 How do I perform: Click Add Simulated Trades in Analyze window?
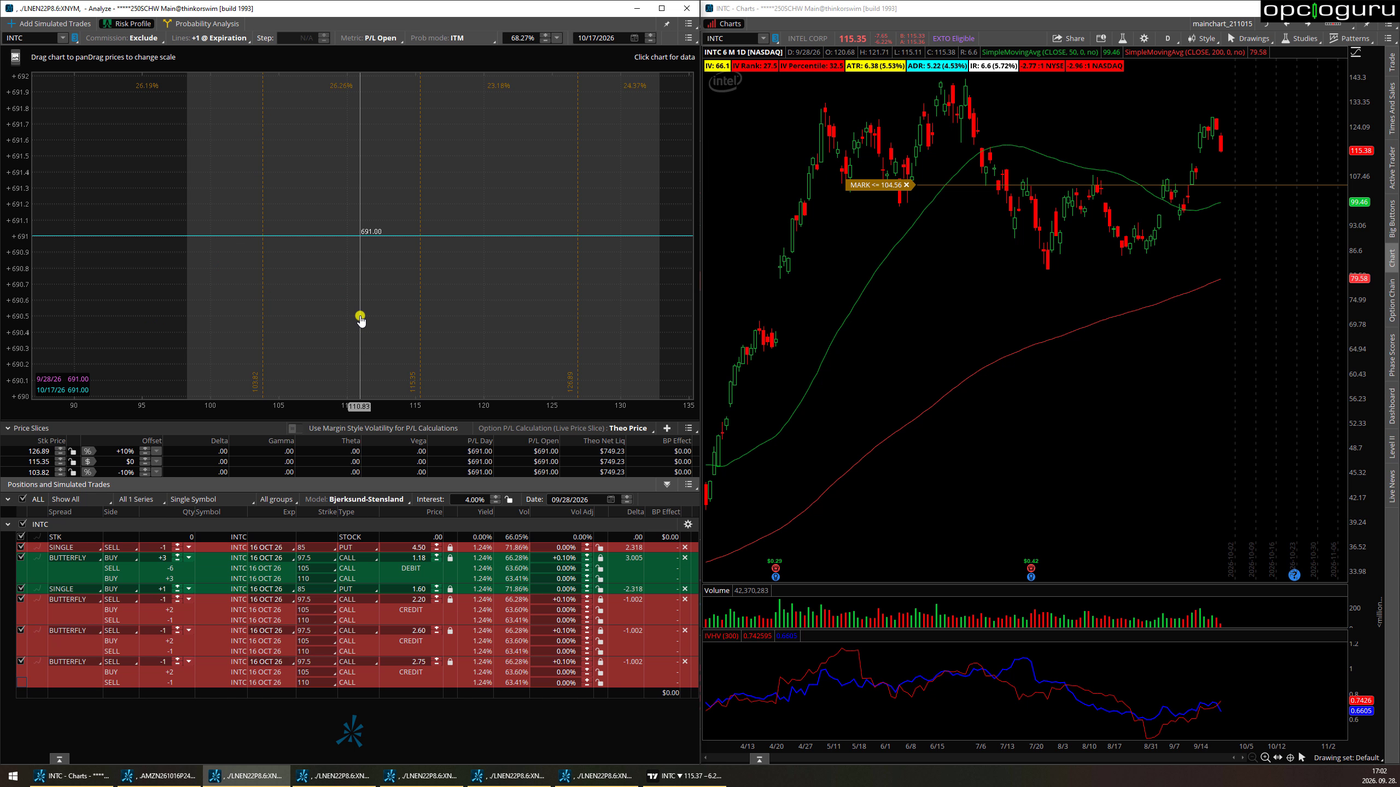point(49,24)
